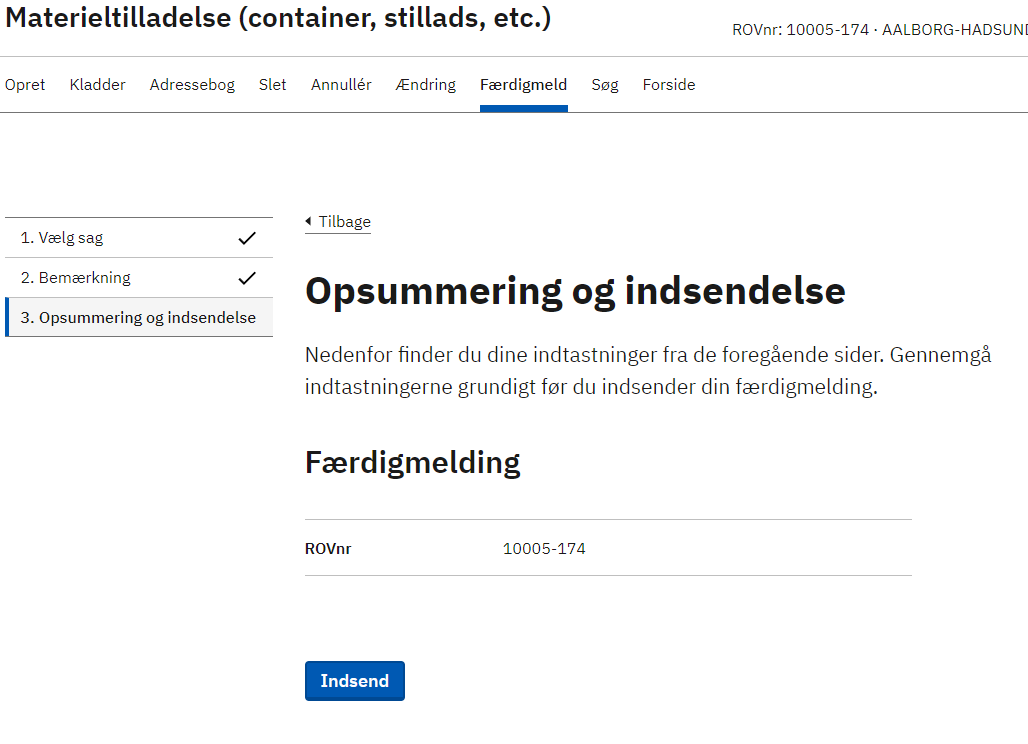Select the Slet menu item
This screenshot has width=1028, height=744.
tap(272, 85)
